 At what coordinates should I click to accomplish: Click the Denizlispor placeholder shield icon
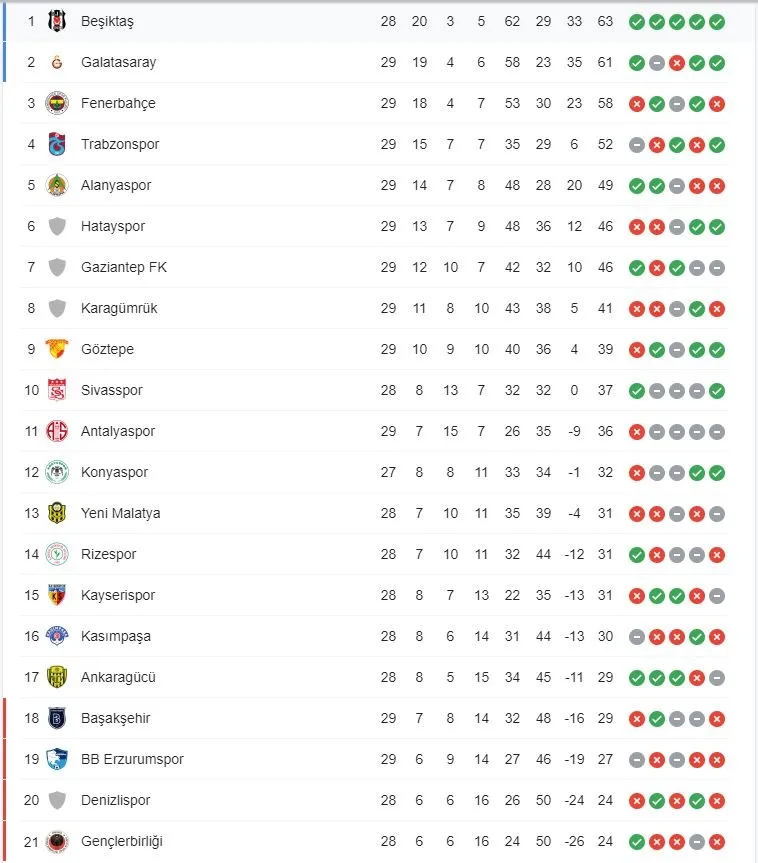pos(57,800)
